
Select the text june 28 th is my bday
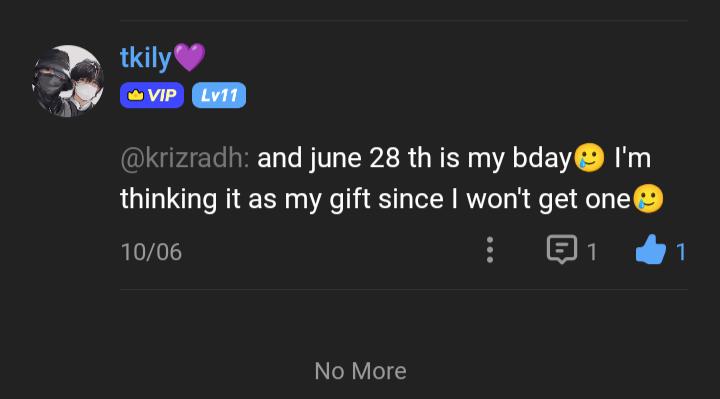point(440,158)
